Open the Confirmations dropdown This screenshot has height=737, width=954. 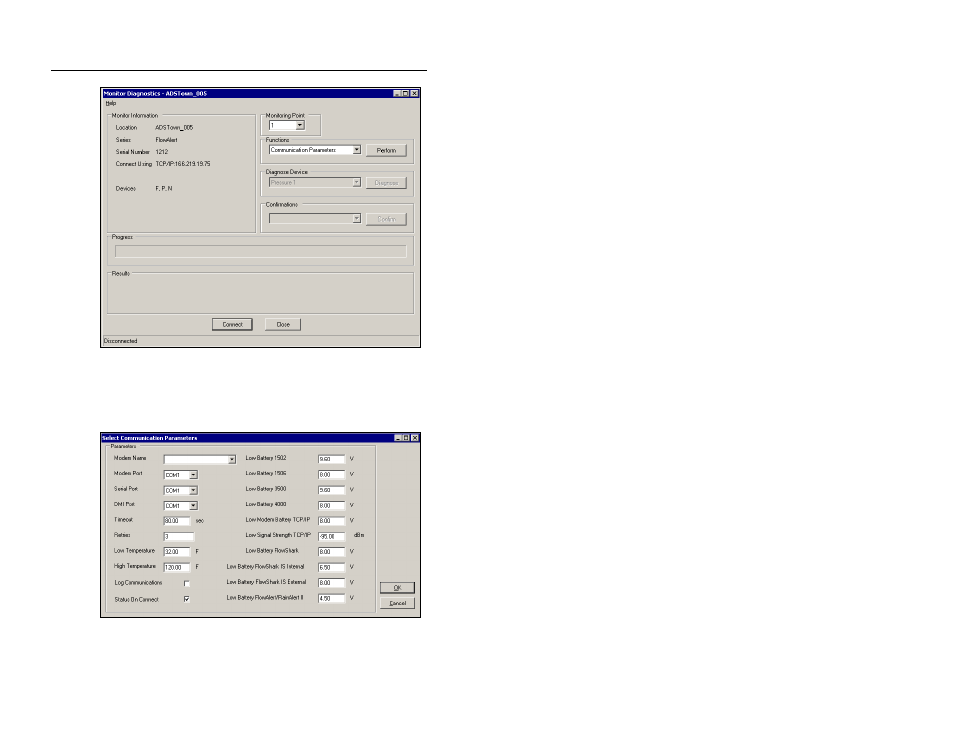pyautogui.click(x=357, y=218)
